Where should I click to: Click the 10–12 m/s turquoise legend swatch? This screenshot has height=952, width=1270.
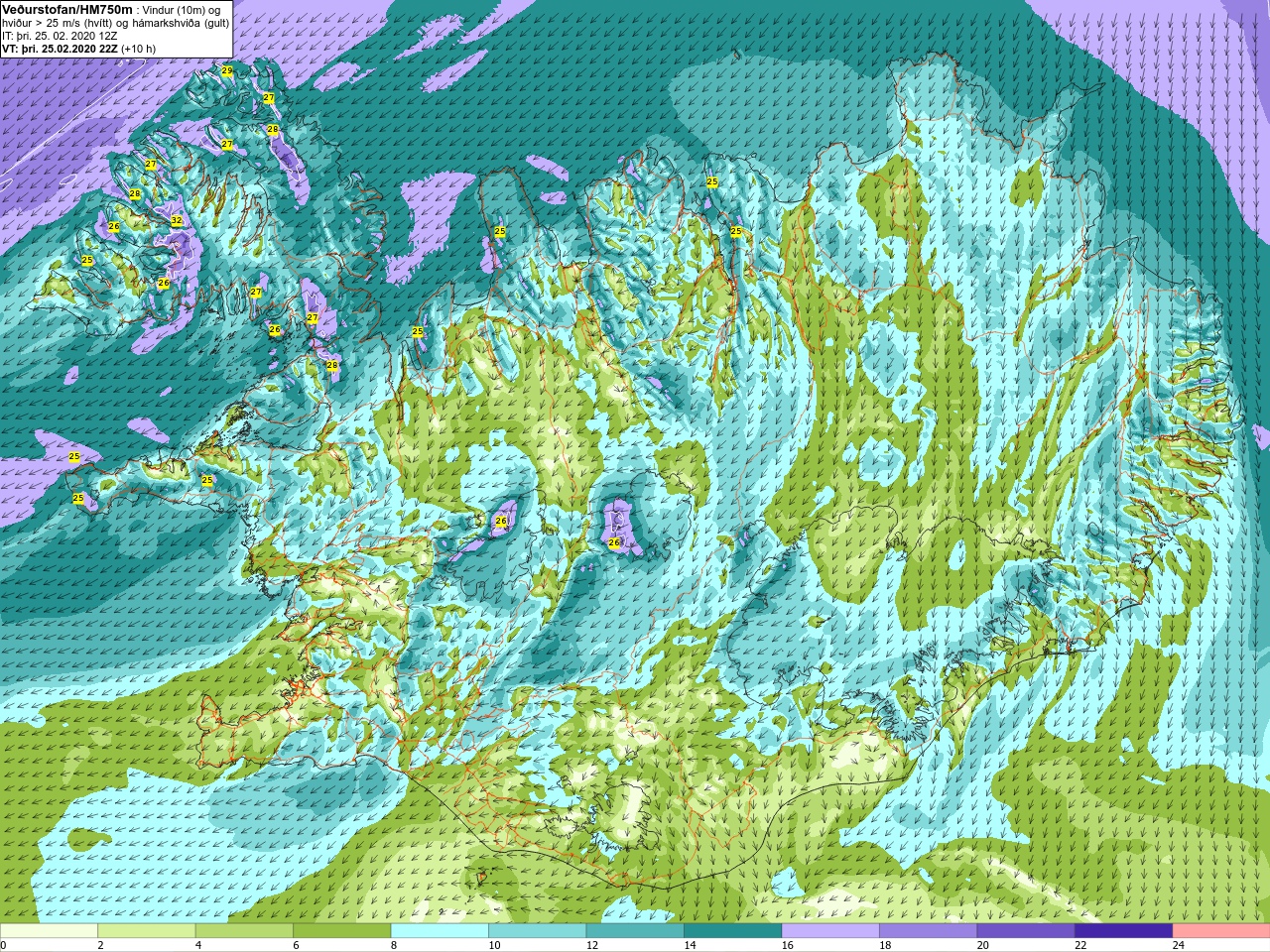click(x=538, y=931)
